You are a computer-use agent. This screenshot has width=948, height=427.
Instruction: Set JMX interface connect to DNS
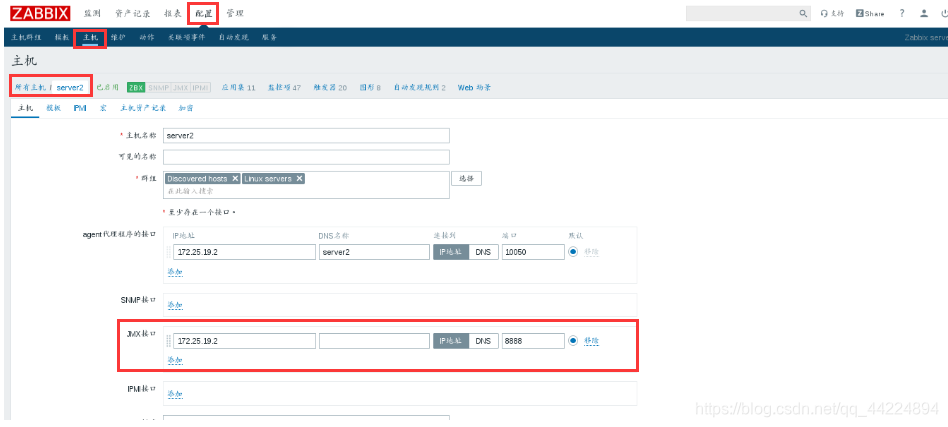(x=484, y=341)
